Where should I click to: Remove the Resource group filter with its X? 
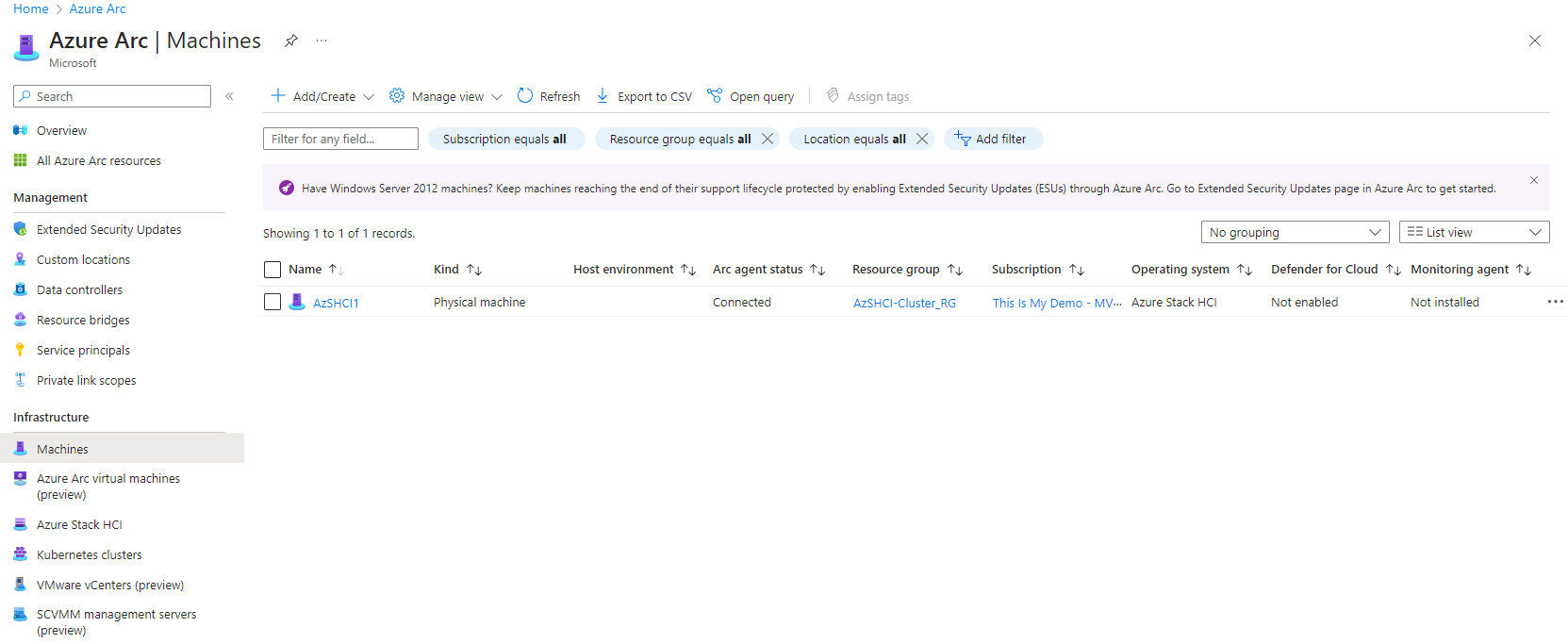pos(767,139)
